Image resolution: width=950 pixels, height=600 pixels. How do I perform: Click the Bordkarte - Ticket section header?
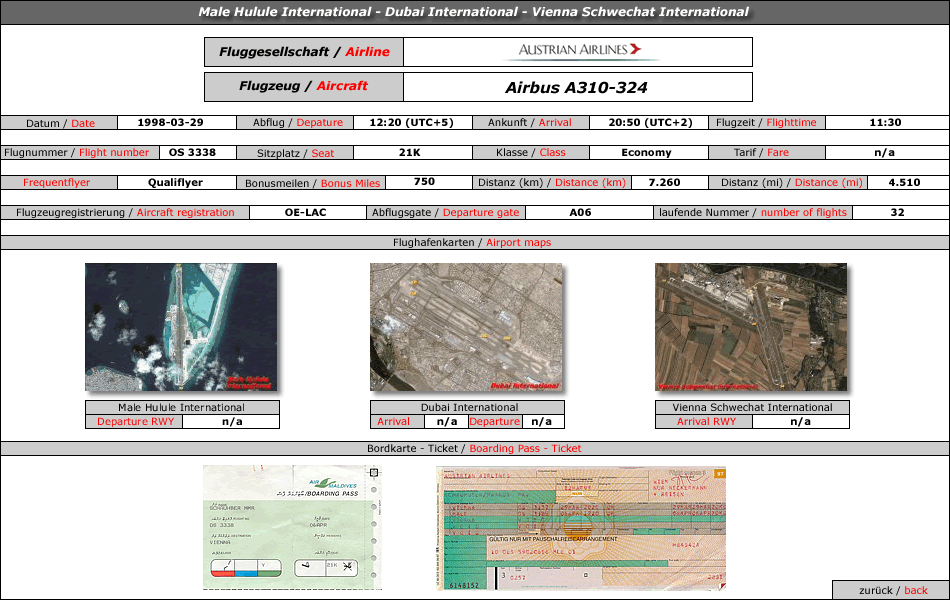473,448
